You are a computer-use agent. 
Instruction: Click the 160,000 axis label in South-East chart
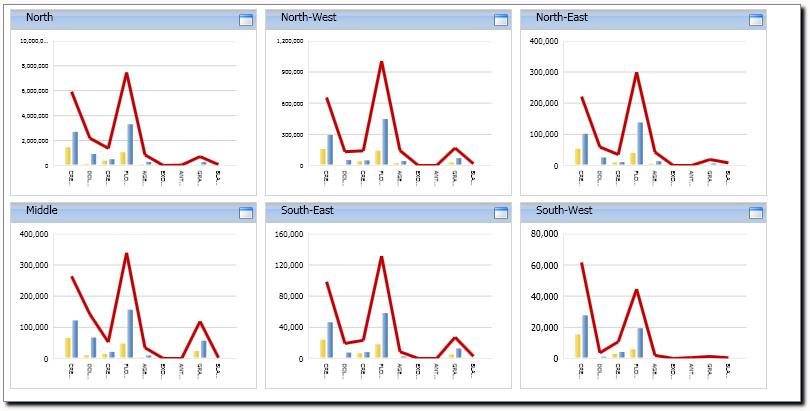pos(289,234)
